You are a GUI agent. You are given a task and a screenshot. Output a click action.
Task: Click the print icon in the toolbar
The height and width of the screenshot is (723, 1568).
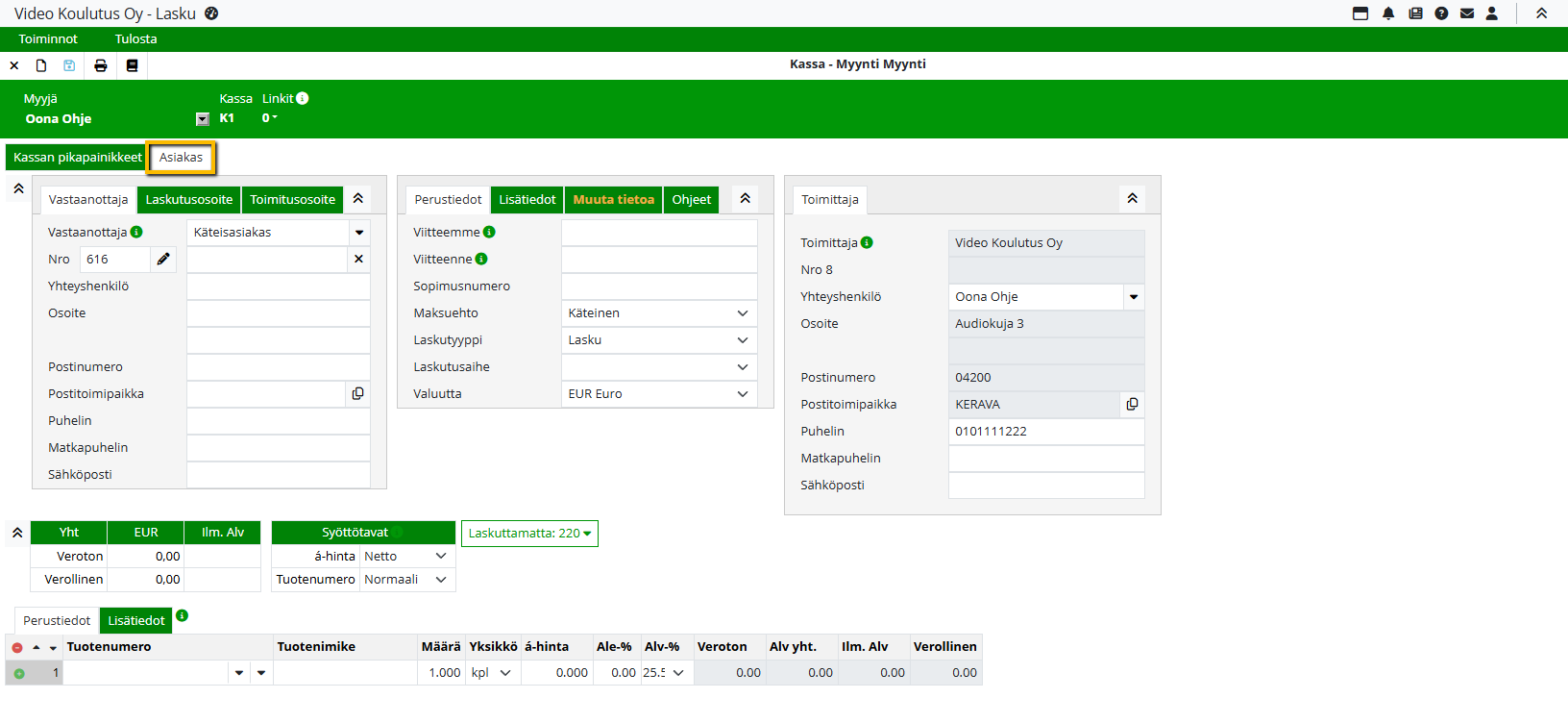point(101,65)
